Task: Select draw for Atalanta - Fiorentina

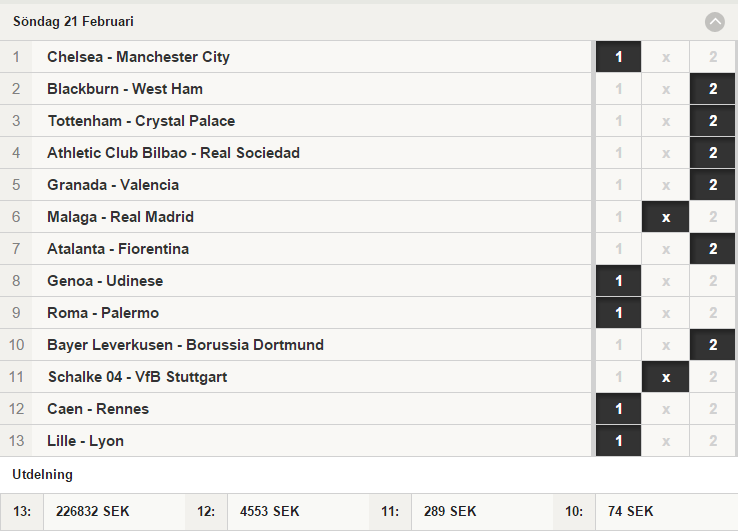Action: (666, 249)
